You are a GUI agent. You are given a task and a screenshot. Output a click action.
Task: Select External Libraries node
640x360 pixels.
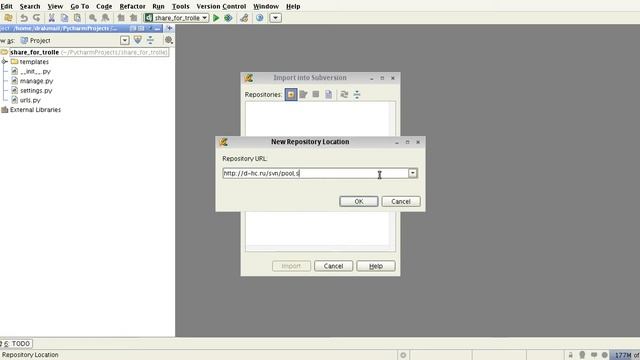[x=35, y=110]
